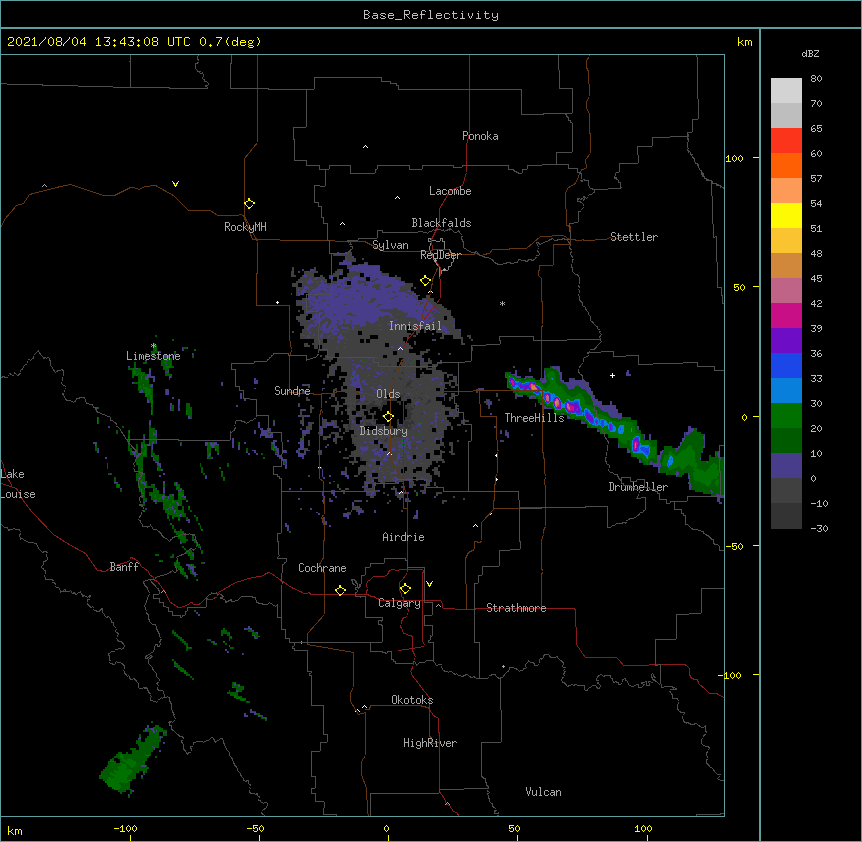Select the red 65-60 dBZ legend swatch
The height and width of the screenshot is (842, 862).
tap(786, 141)
